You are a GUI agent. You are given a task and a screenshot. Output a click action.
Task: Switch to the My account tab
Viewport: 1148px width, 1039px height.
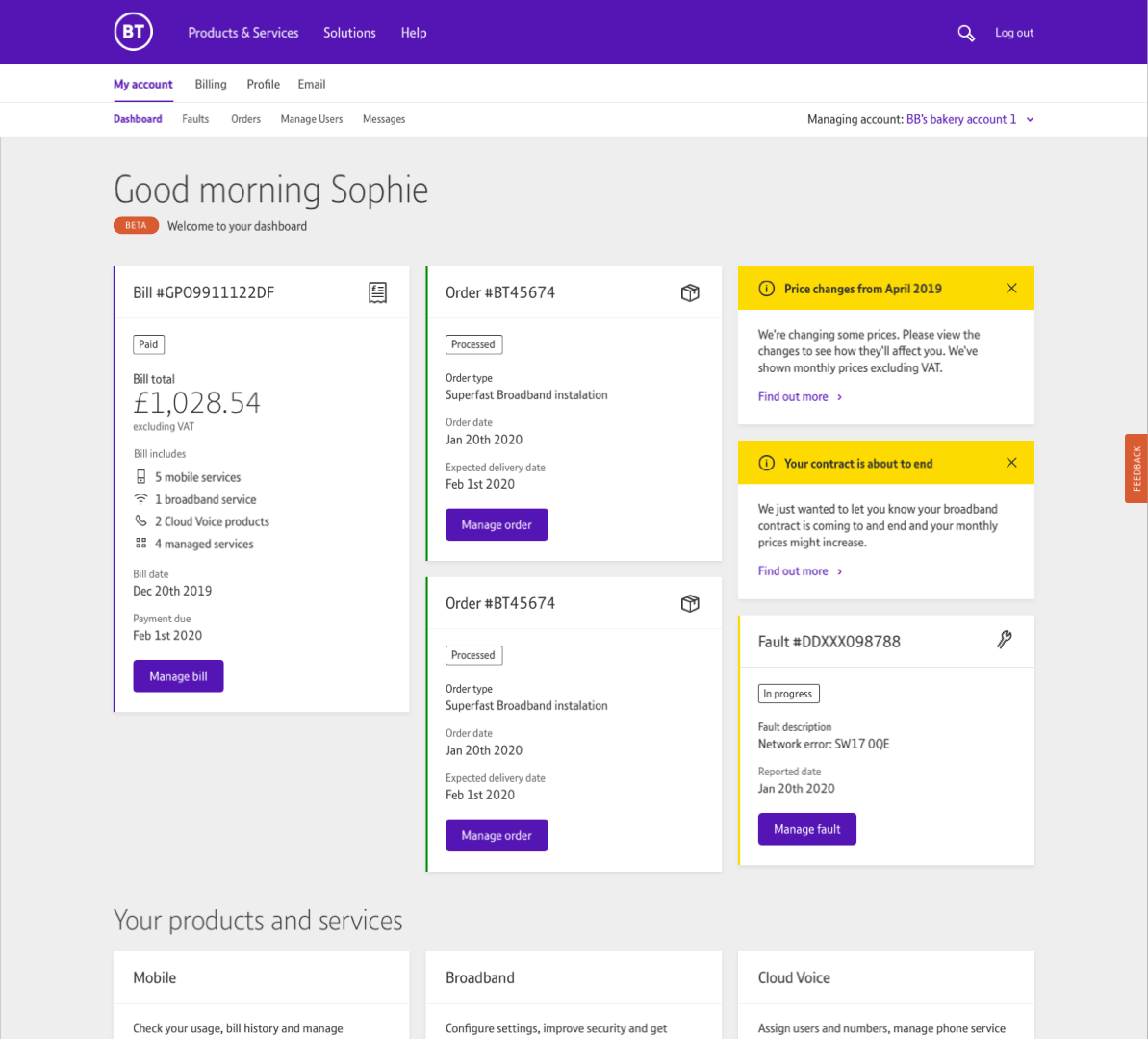[x=142, y=85]
